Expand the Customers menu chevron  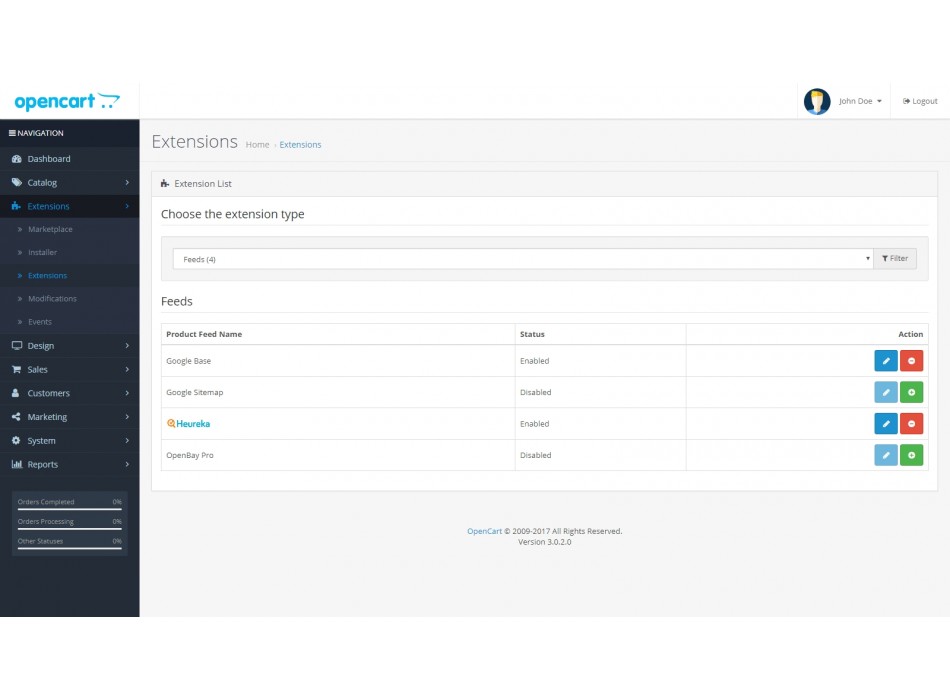point(127,393)
